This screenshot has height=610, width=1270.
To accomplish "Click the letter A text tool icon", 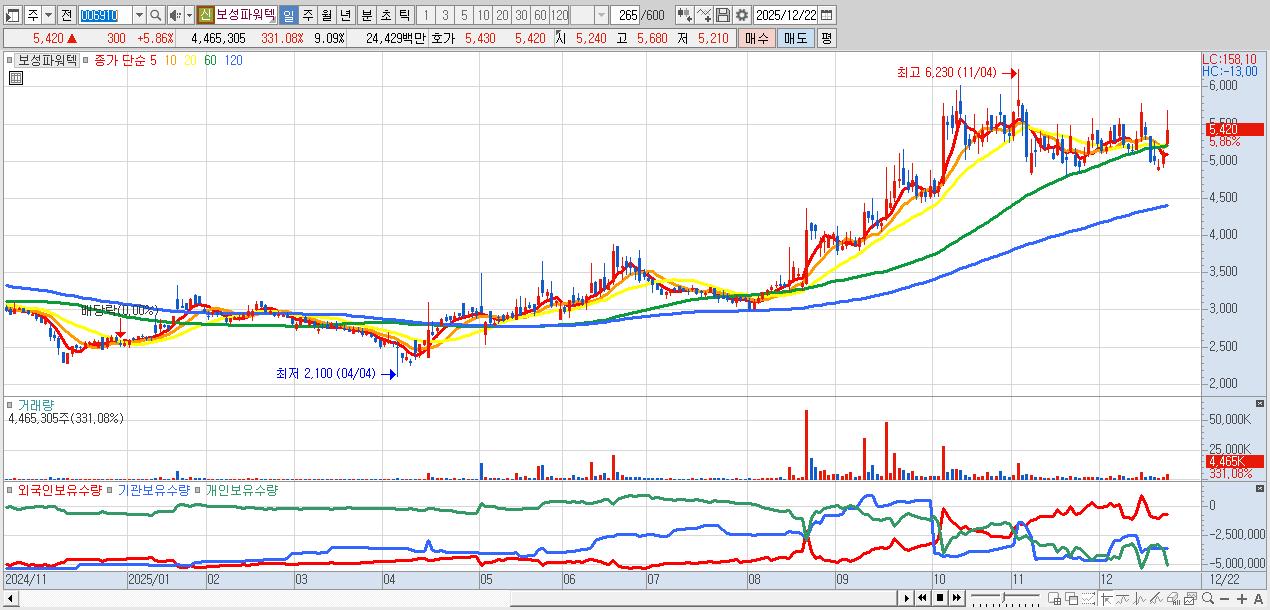I will click(1258, 598).
